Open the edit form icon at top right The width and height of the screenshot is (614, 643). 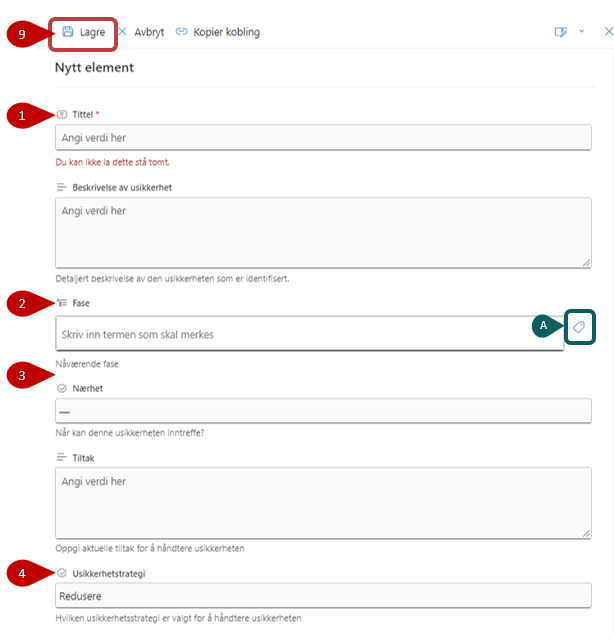tap(561, 32)
